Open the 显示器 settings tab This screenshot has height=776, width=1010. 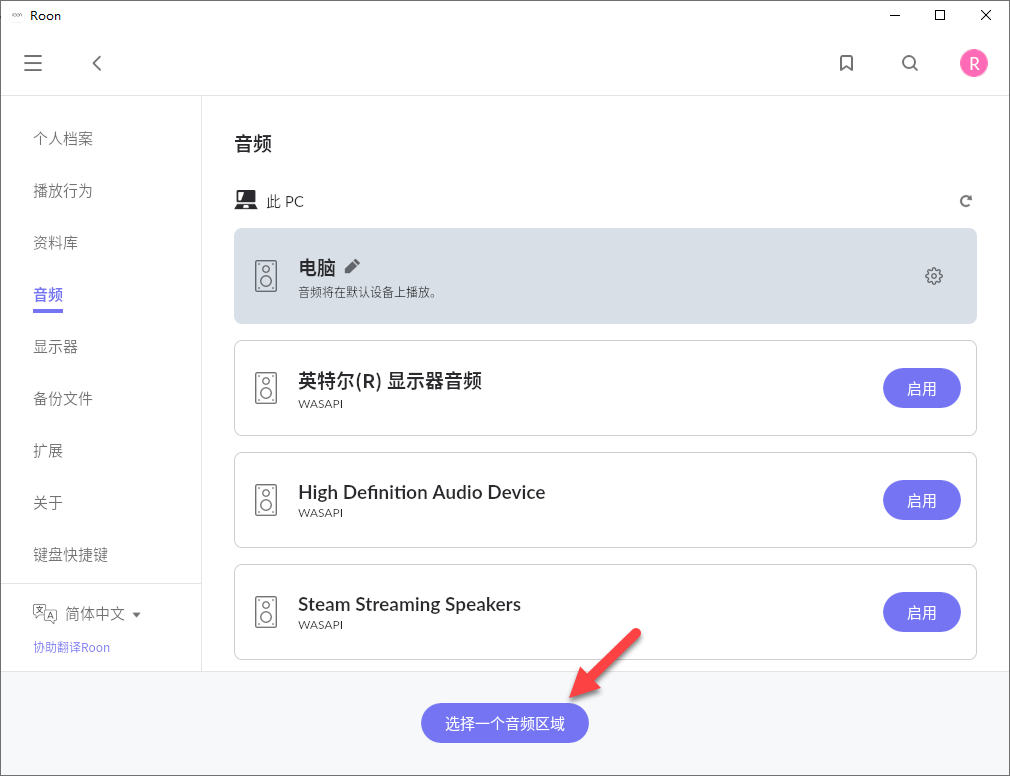[55, 347]
